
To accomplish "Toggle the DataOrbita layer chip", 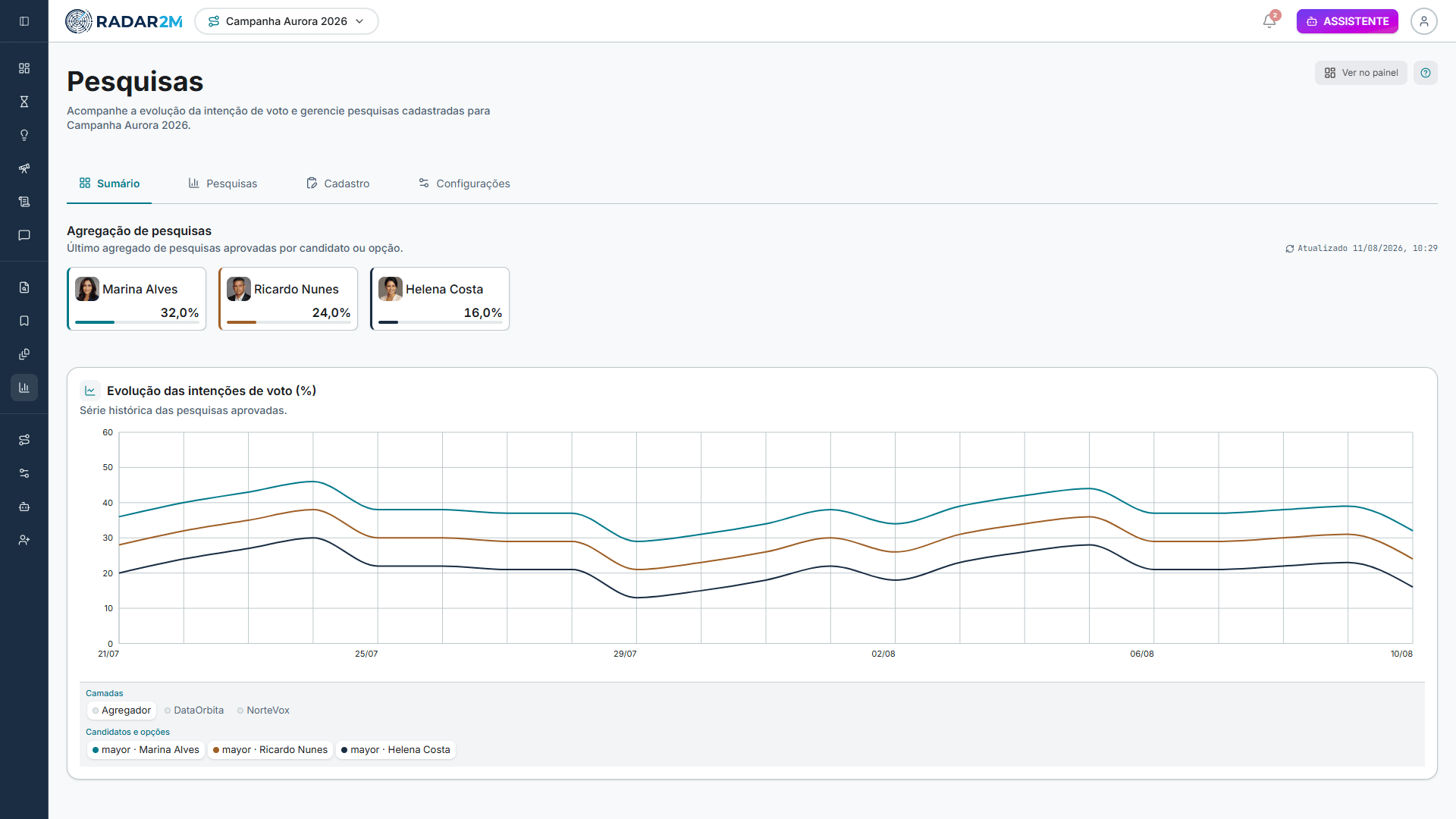I will (x=194, y=711).
